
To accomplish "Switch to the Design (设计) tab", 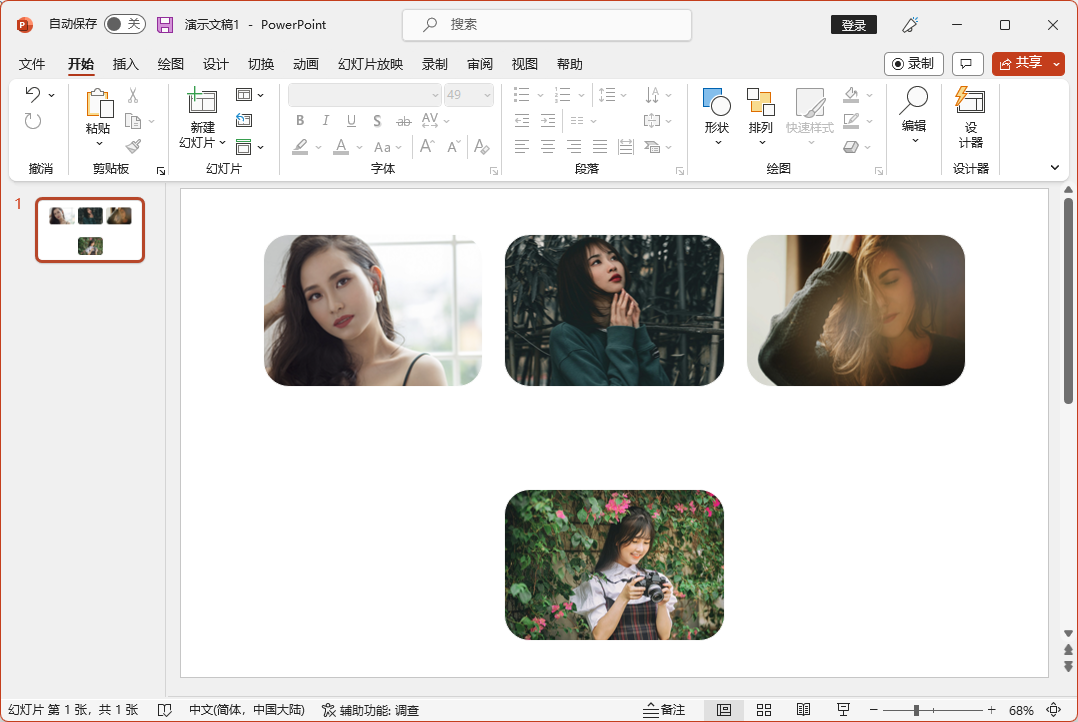I will (216, 64).
